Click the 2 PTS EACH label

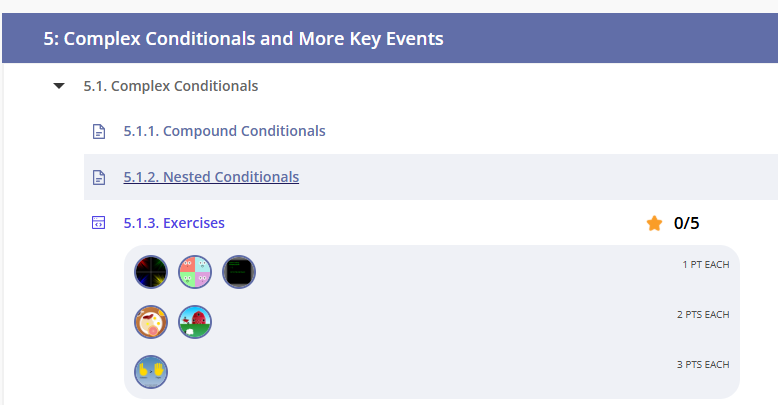(x=703, y=314)
